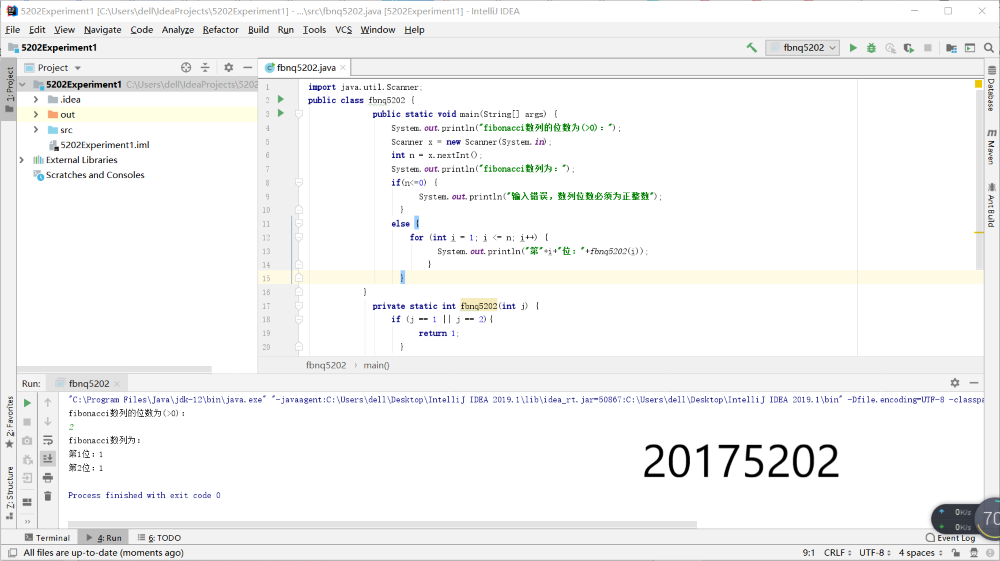This screenshot has width=1000, height=561.
Task: Expand the External Libraries node
Action: click(22, 160)
